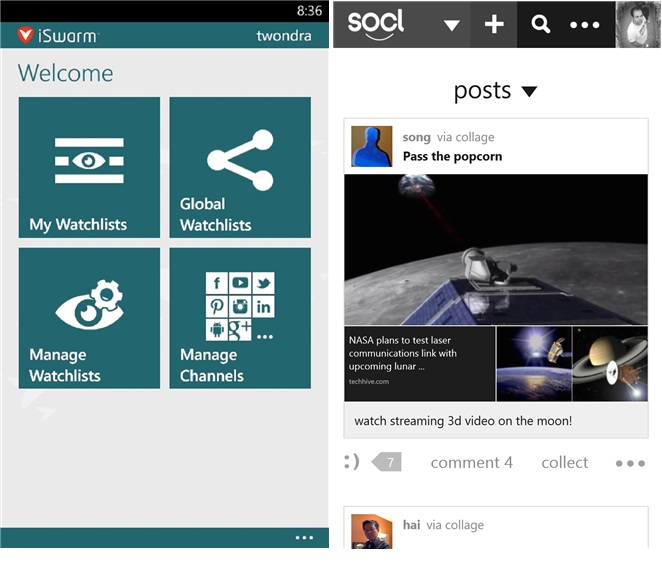Create a new post with plus icon

click(494, 24)
